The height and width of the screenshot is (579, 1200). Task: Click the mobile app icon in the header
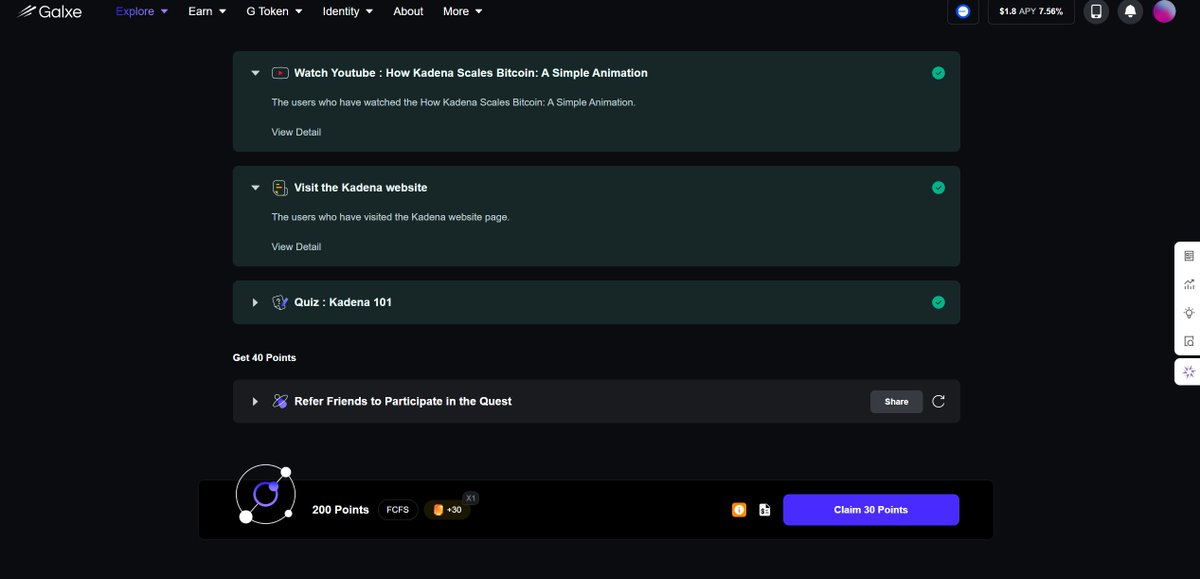(1096, 11)
